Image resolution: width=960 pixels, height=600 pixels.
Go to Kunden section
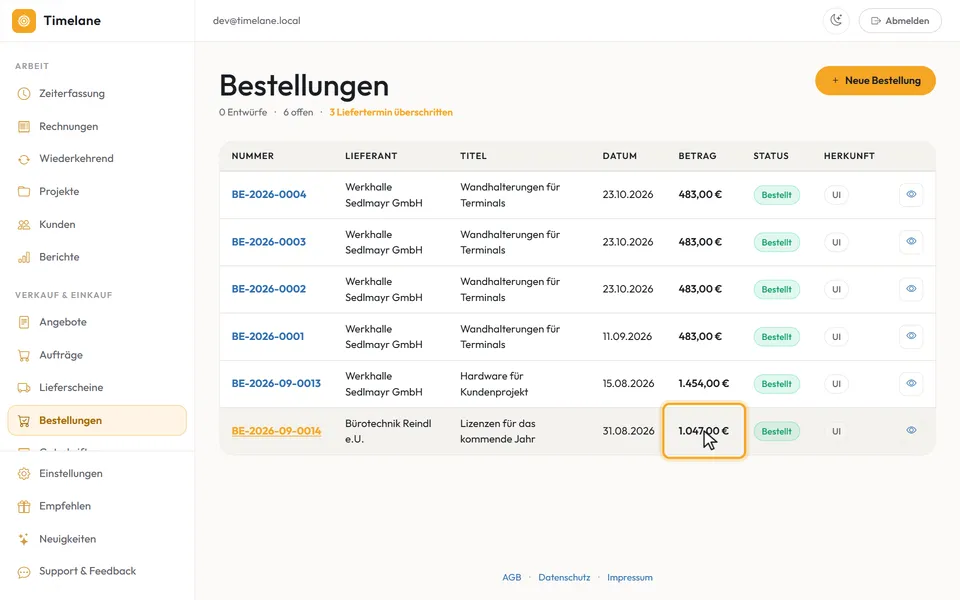click(97, 224)
